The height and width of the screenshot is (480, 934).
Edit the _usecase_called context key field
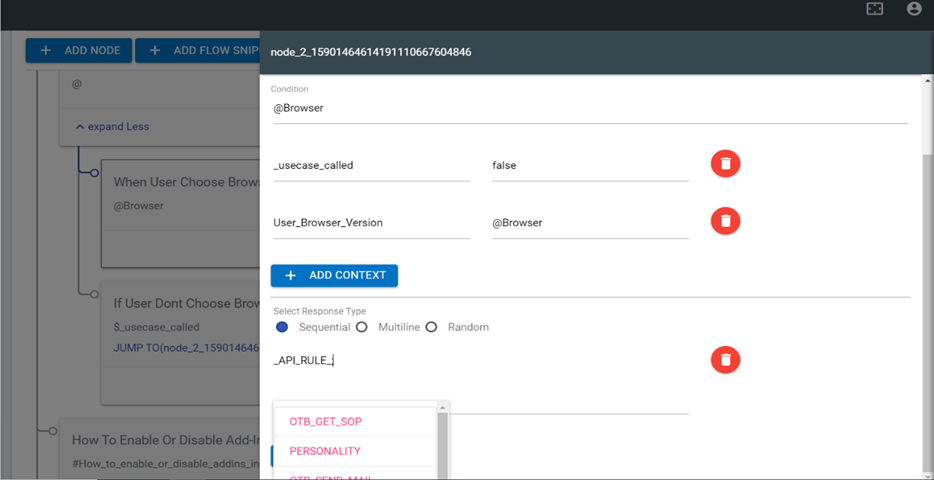(x=372, y=166)
